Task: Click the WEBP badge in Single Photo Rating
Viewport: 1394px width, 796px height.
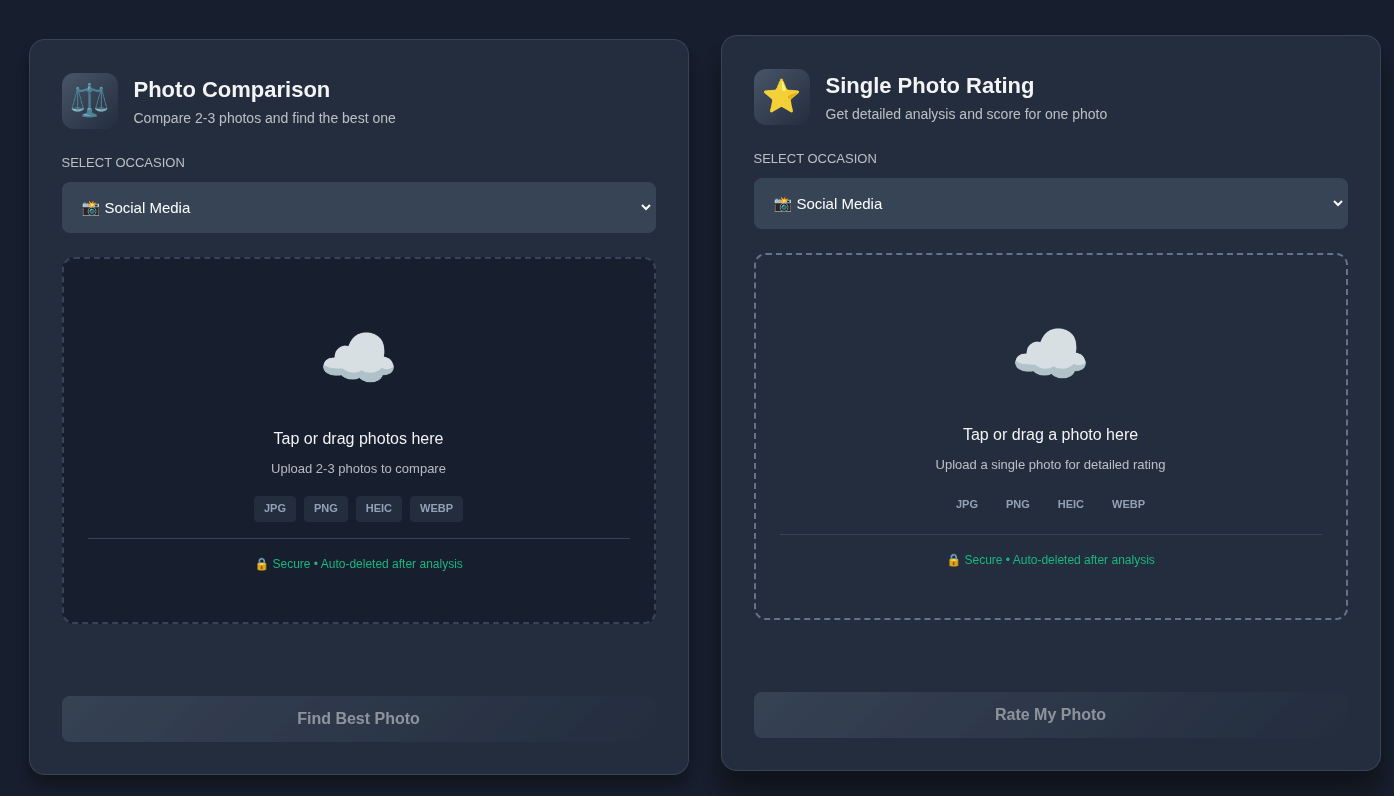Action: click(1128, 505)
